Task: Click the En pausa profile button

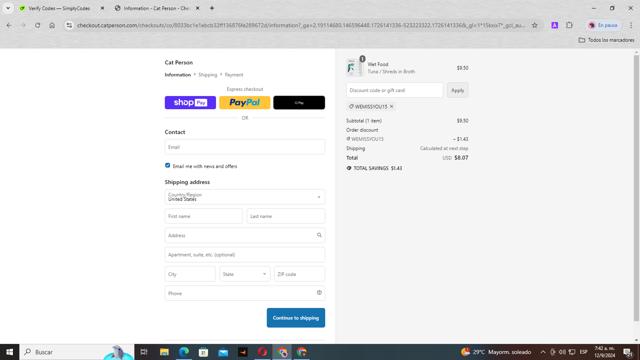Action: tap(603, 25)
